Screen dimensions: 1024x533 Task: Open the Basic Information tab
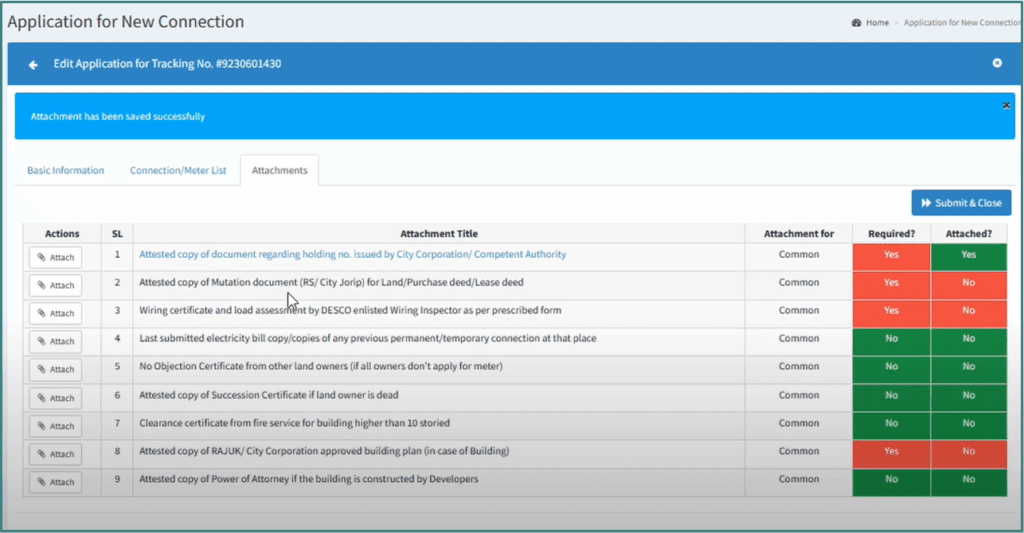coord(65,171)
